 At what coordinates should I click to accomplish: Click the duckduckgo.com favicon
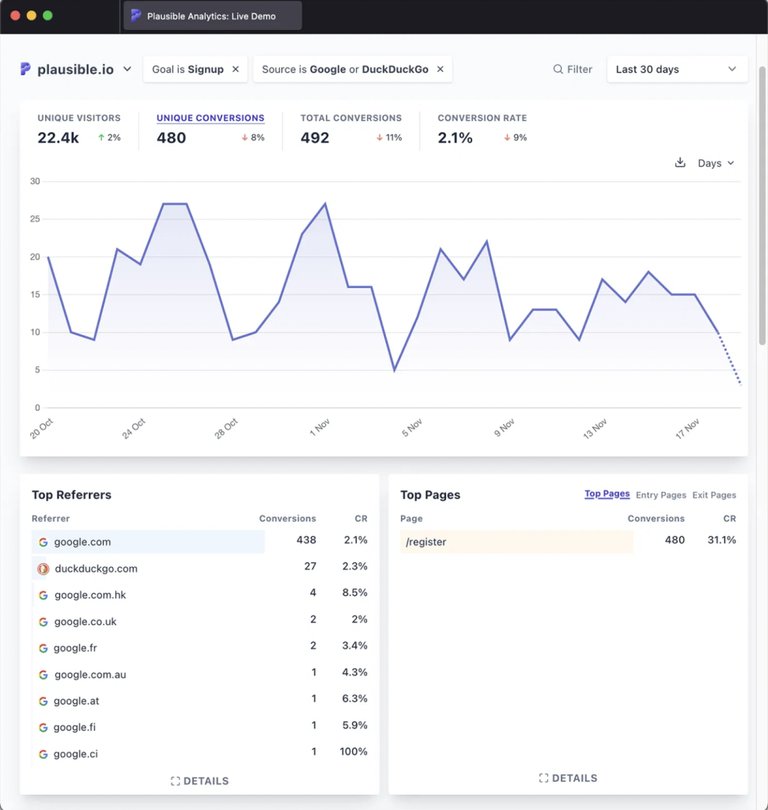pyautogui.click(x=42, y=568)
